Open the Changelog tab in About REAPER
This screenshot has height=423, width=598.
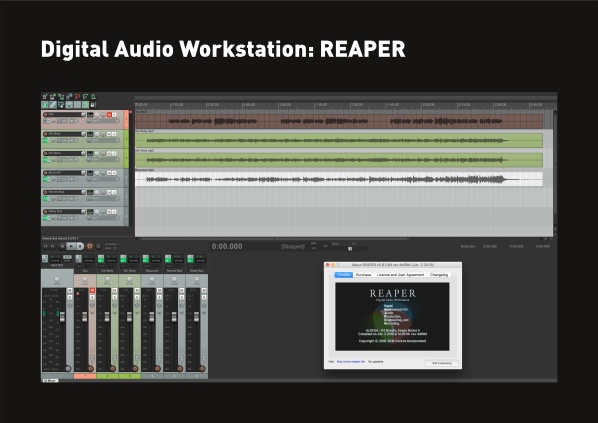[439, 275]
